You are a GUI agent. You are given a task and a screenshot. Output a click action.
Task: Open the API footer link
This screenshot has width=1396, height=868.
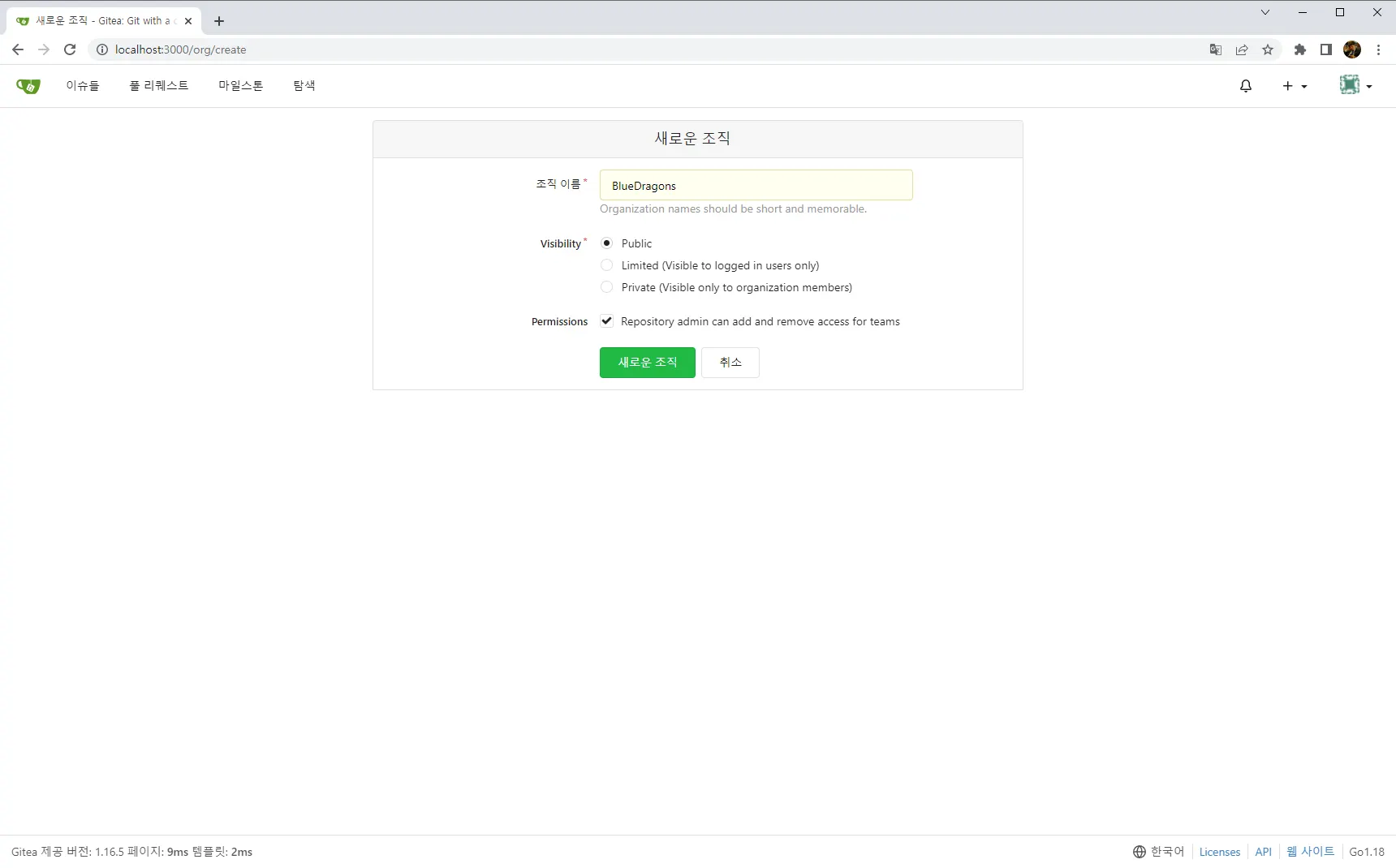tap(1264, 852)
